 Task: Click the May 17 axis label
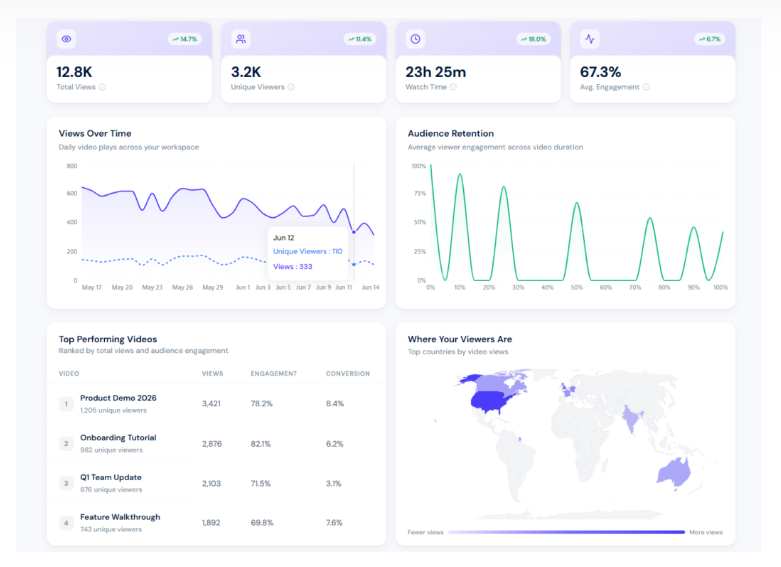(x=92, y=287)
